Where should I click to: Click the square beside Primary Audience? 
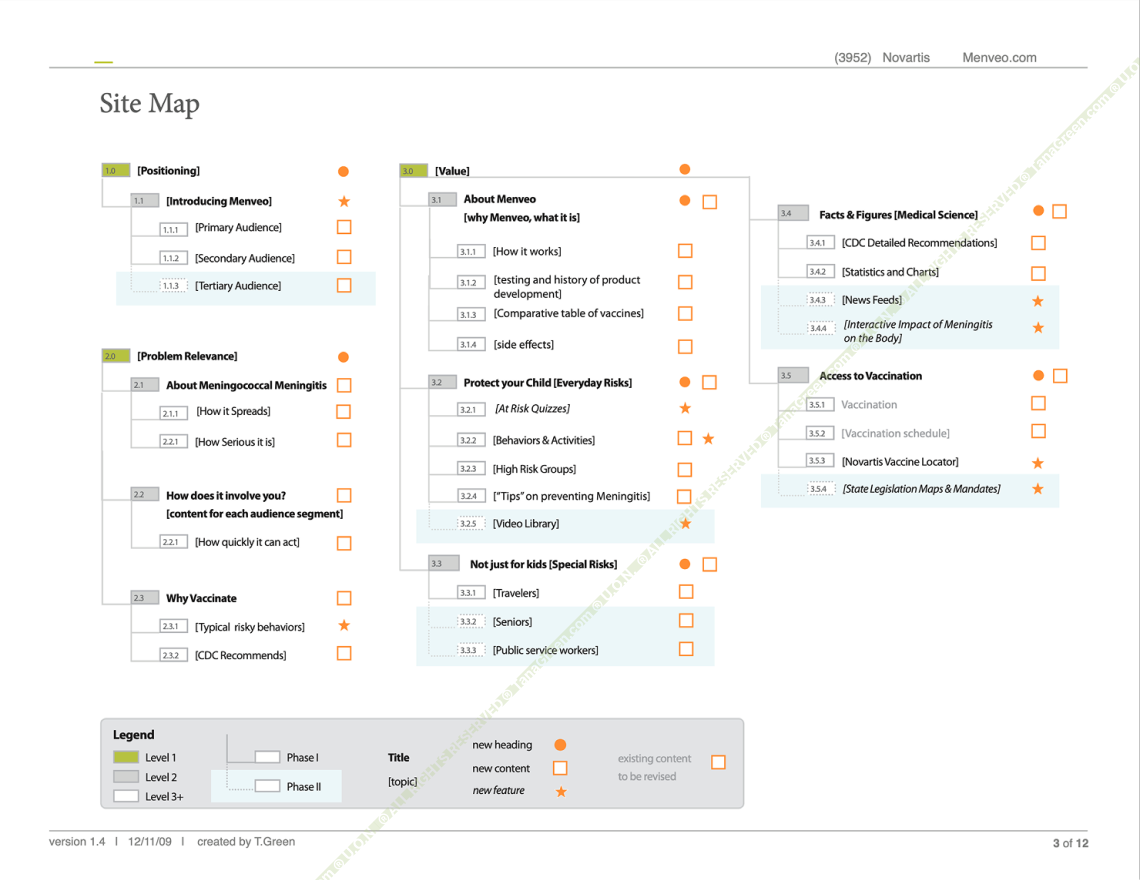tap(344, 227)
